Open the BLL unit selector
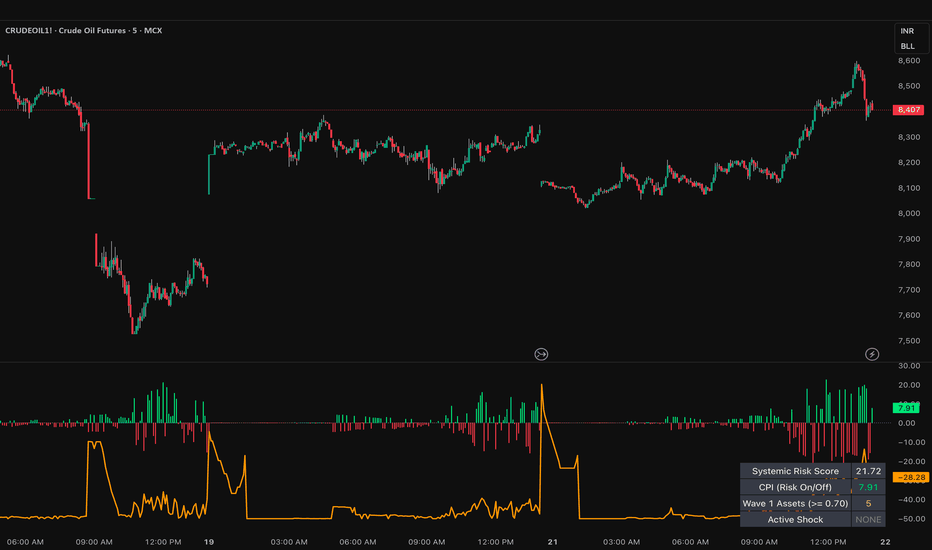932x550 pixels. point(907,46)
